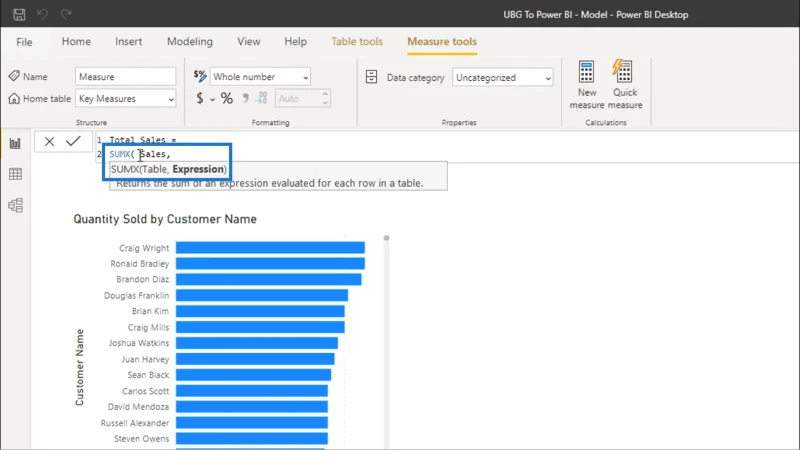800x450 pixels.
Task: Click the Craig Mills label
Action: [x=148, y=327]
